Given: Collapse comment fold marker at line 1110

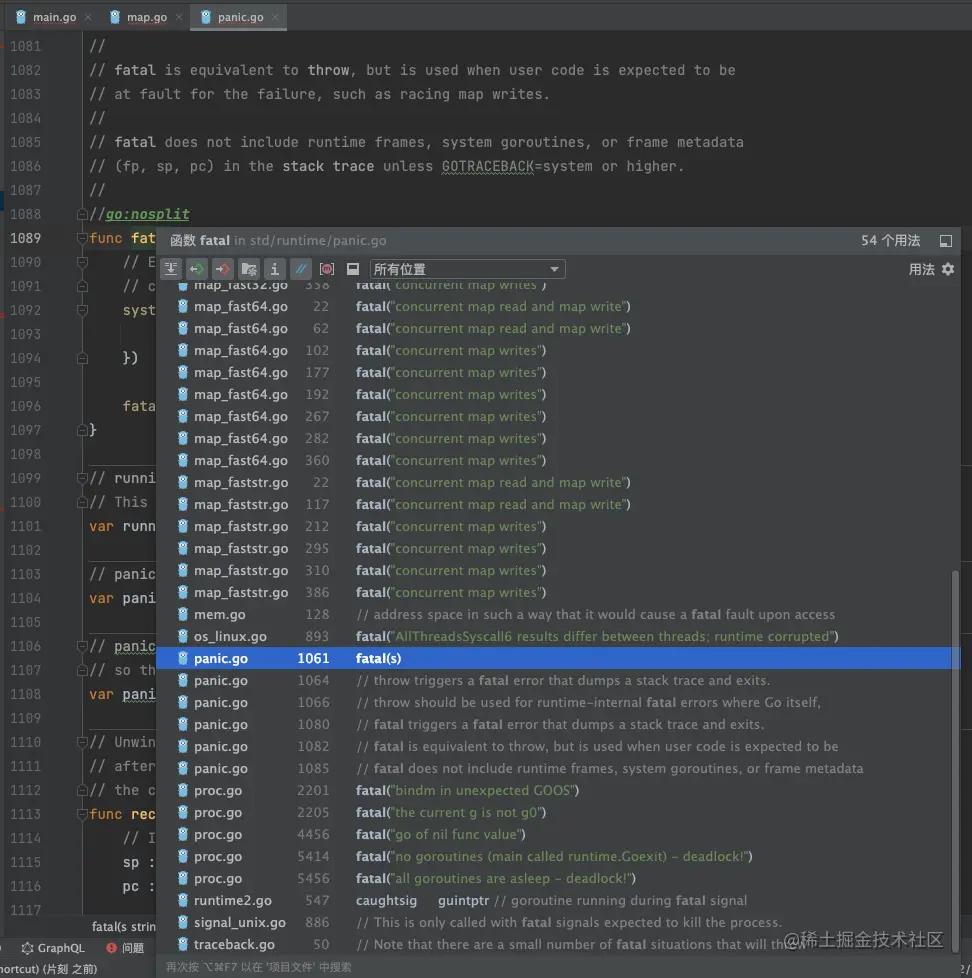Looking at the screenshot, I should pos(82,742).
